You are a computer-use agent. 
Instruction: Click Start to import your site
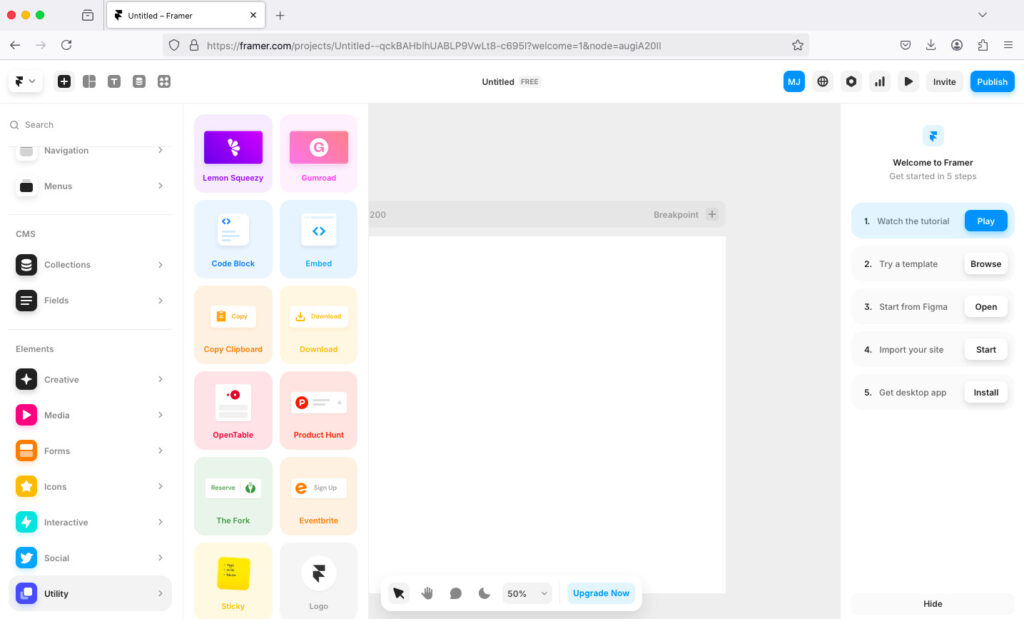pyautogui.click(x=985, y=349)
